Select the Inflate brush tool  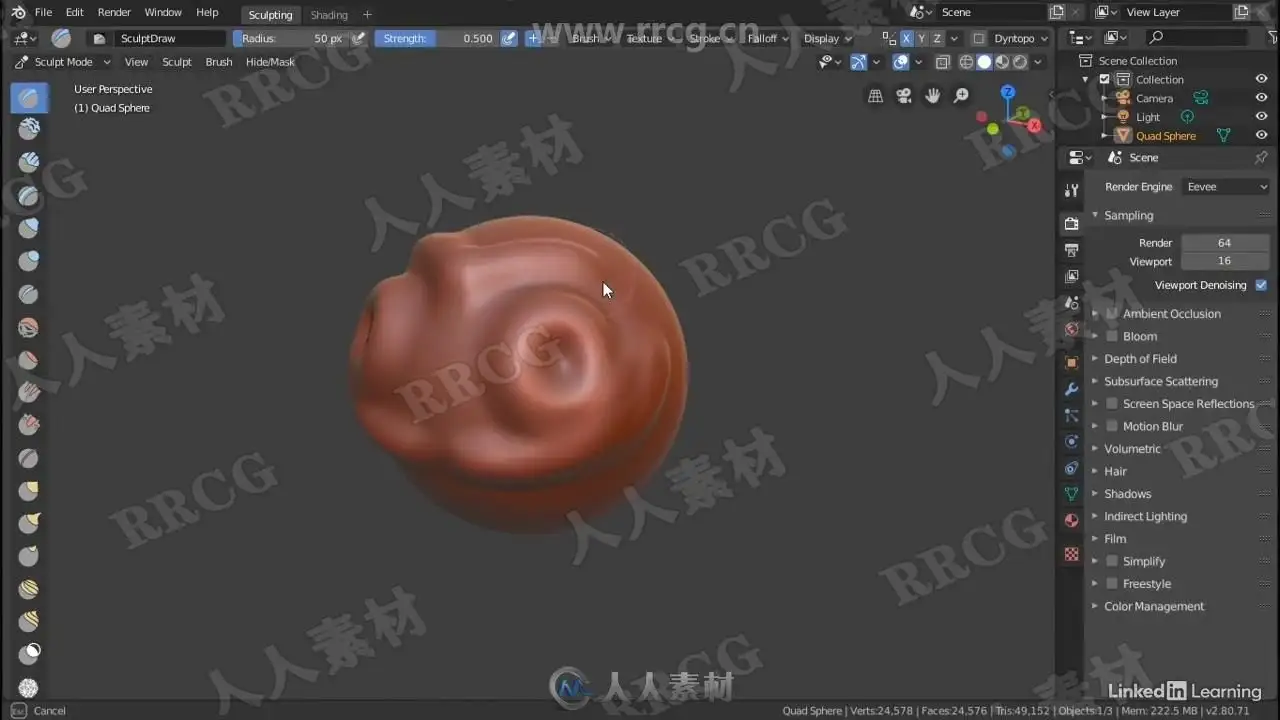[29, 228]
